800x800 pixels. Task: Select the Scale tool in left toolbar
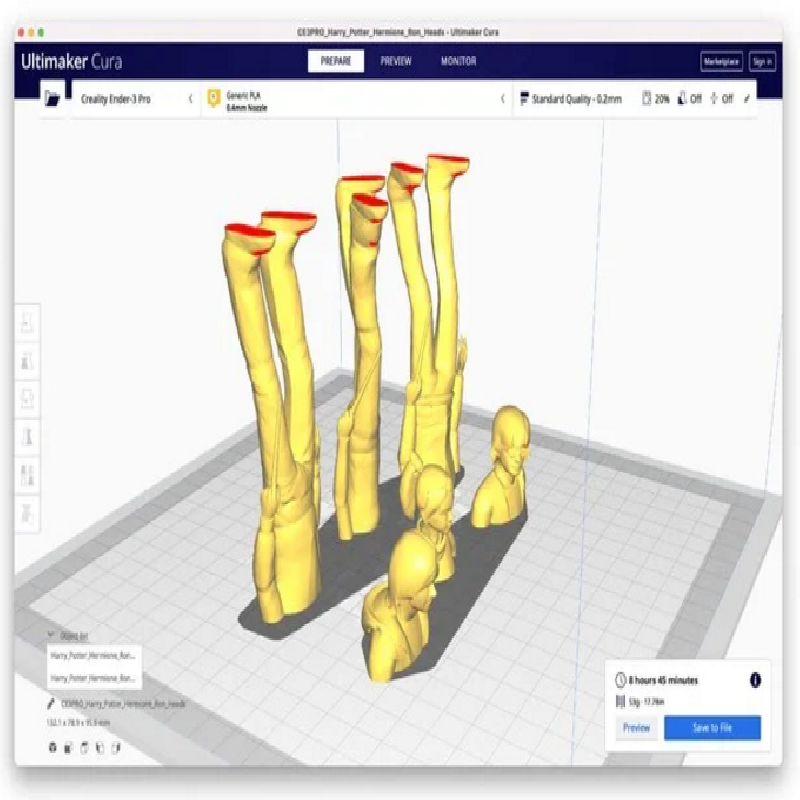point(28,361)
